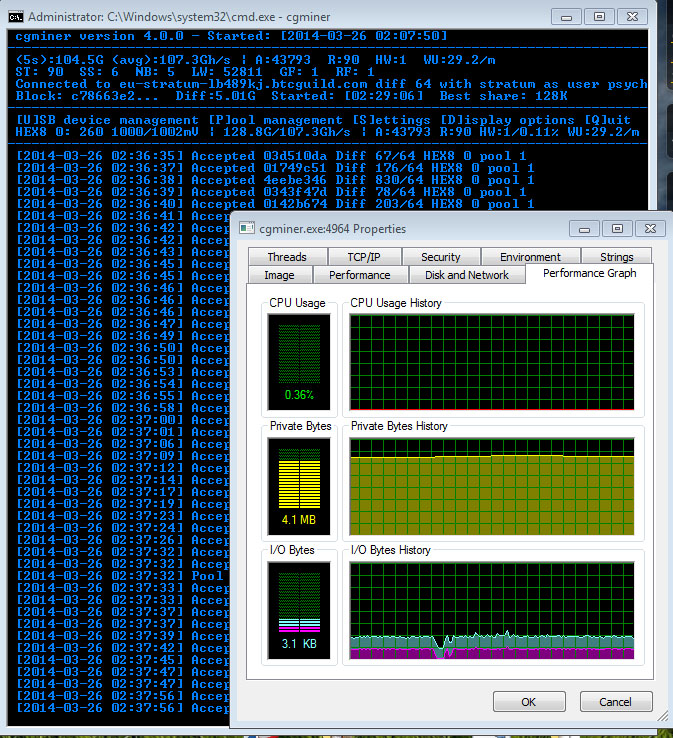Click the '[S]ettings' option in console
Viewport: 673px width, 738px height.
click(x=391, y=120)
